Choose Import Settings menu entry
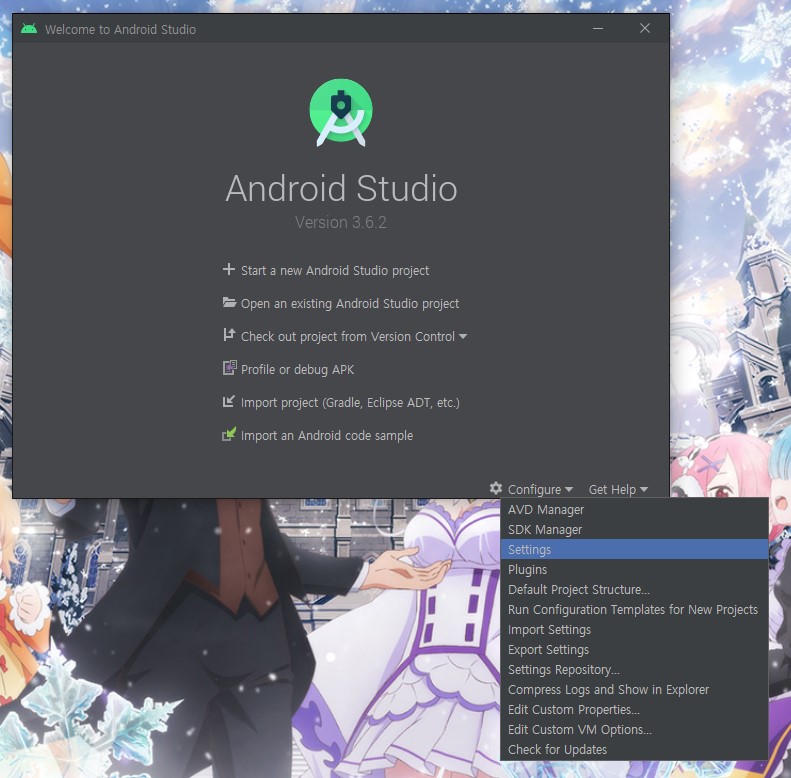The height and width of the screenshot is (778, 791). pos(634,630)
